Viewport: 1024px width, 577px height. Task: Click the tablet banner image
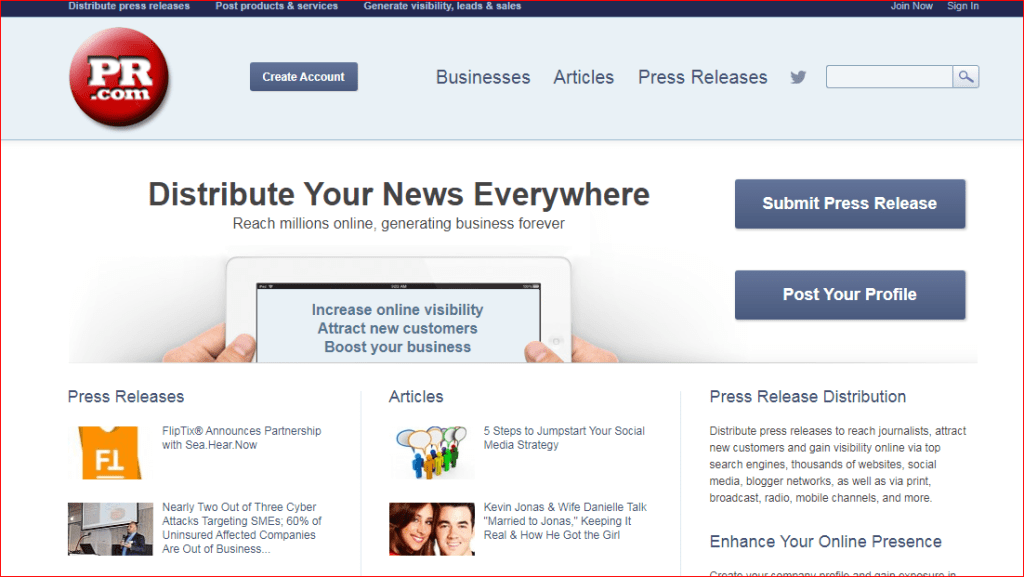tap(398, 310)
